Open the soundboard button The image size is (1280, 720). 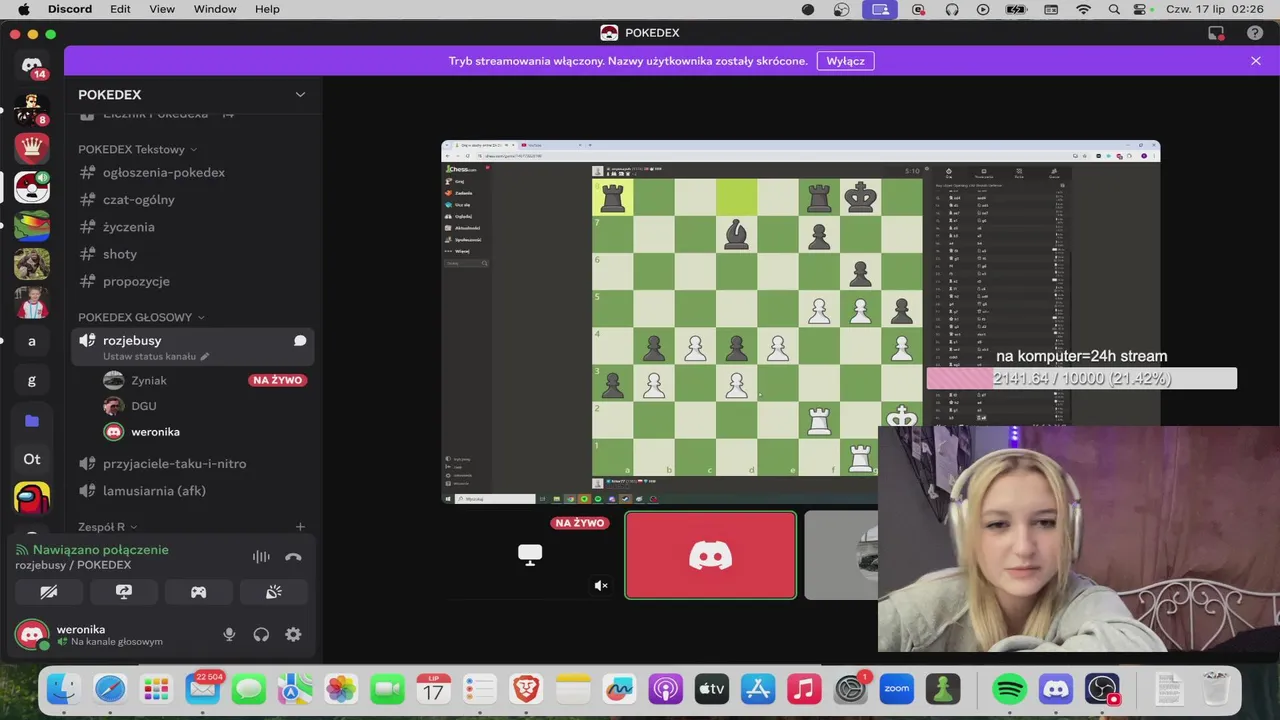[274, 592]
